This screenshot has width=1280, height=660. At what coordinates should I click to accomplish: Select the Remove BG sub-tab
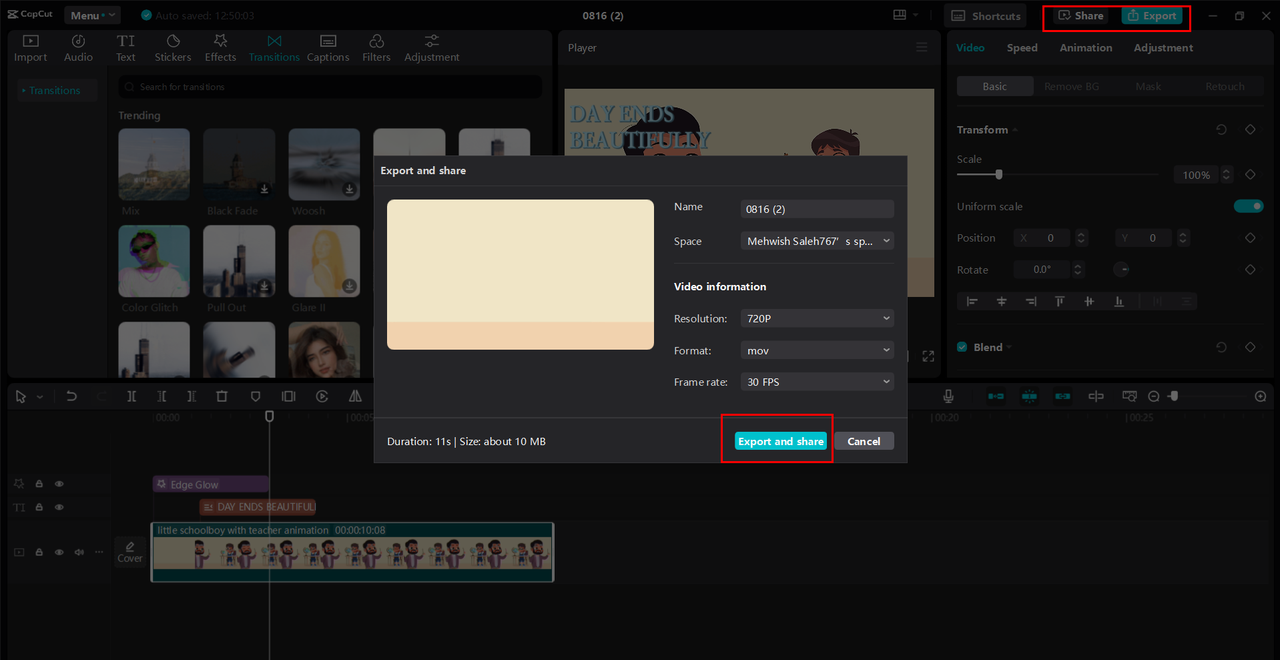coord(1071,86)
